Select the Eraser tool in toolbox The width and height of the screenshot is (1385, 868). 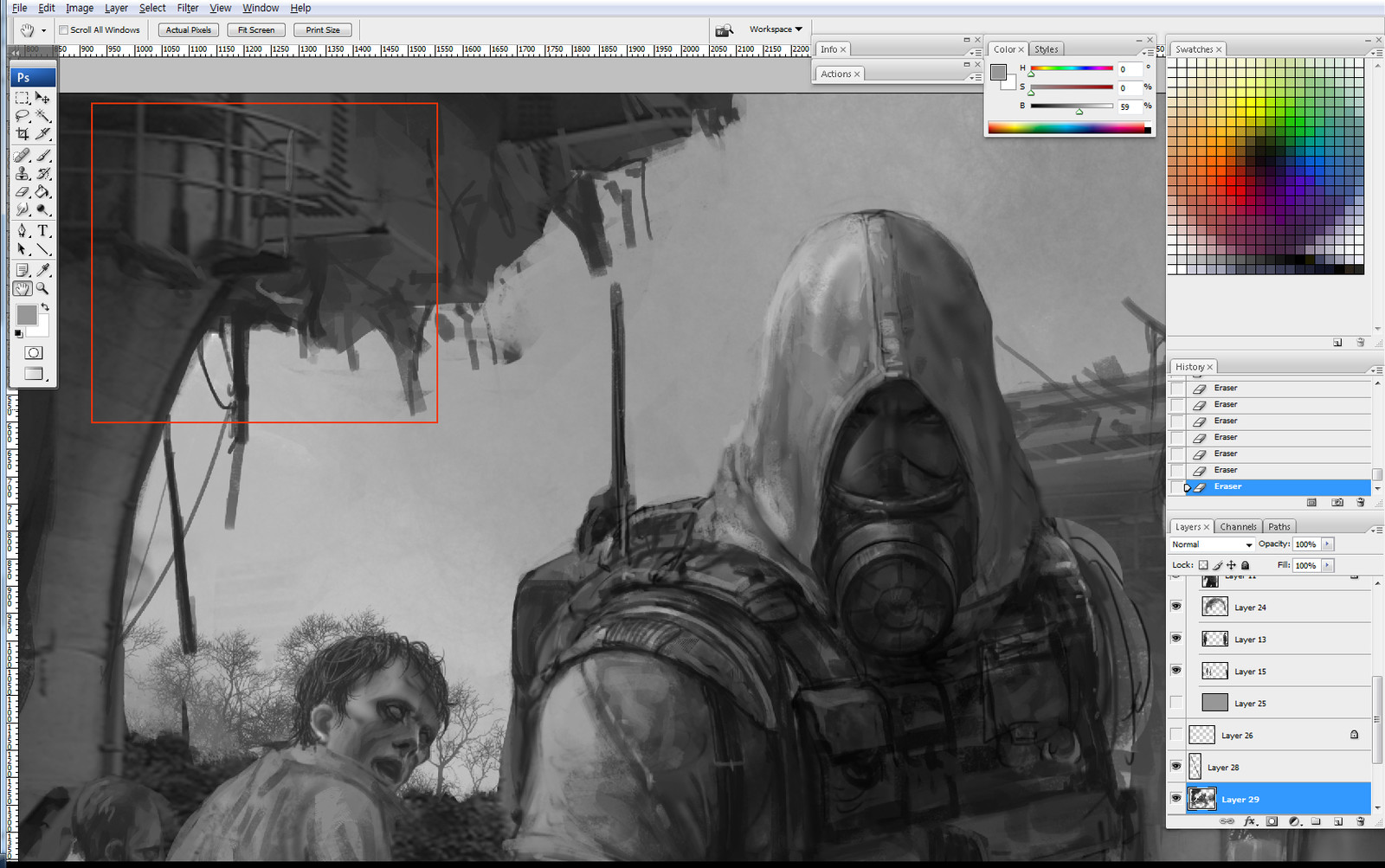click(23, 192)
